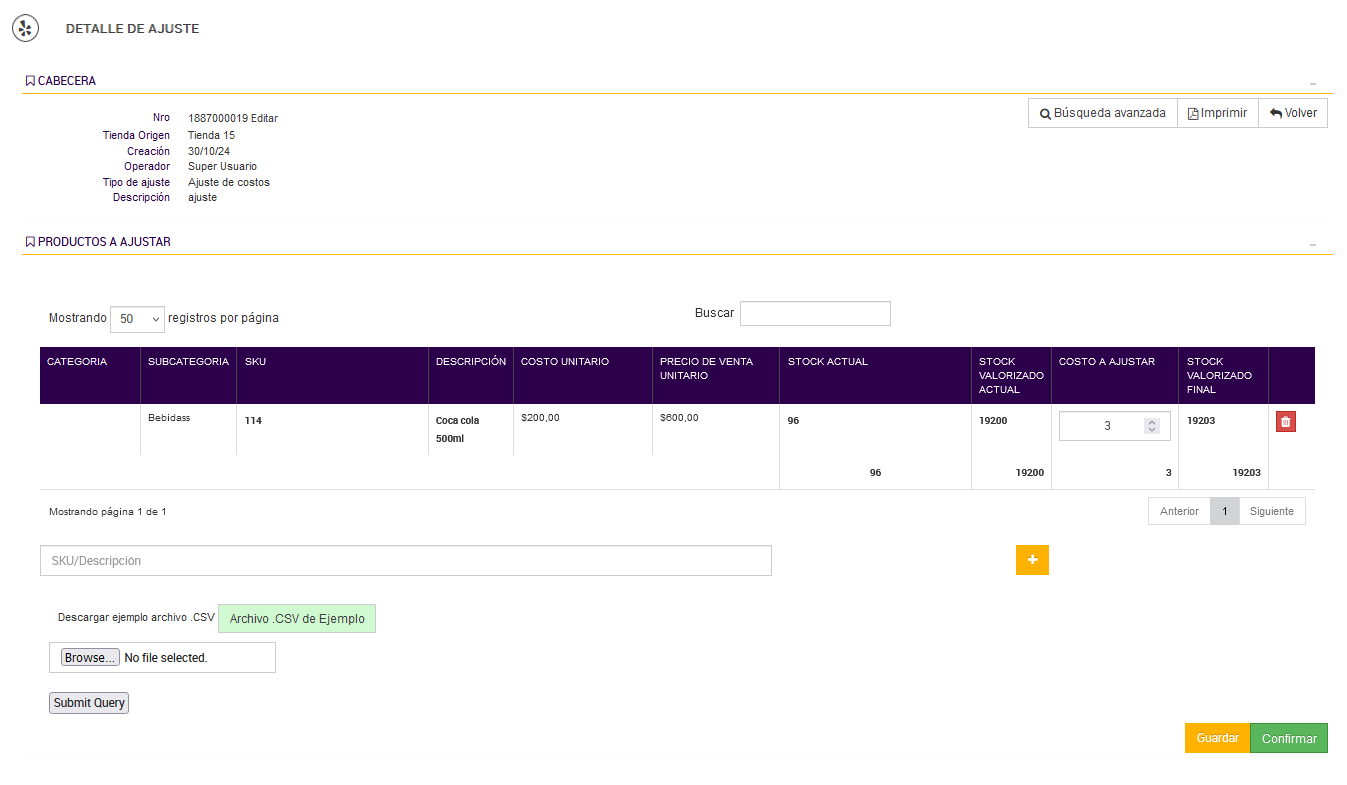Viewport: 1347px width, 785px height.
Task: Sort by Categoria column header
Action: point(77,362)
